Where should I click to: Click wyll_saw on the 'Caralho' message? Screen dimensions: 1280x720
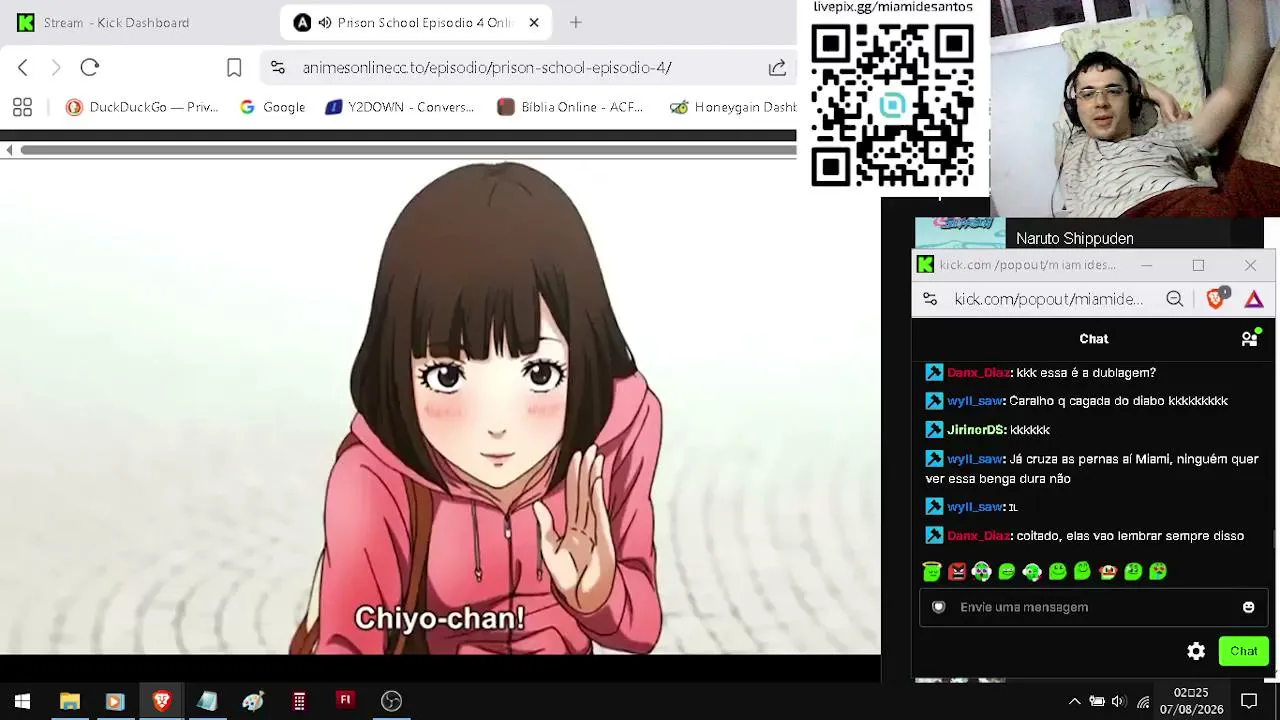(975, 401)
